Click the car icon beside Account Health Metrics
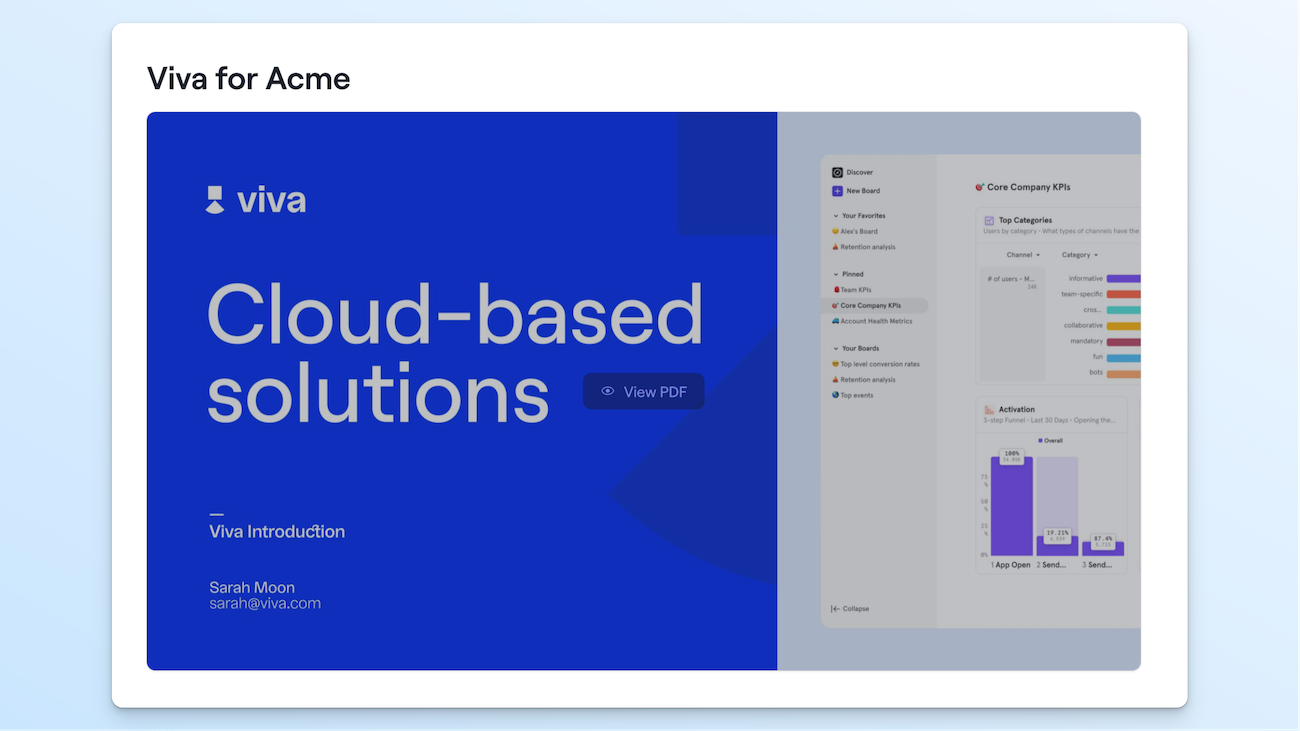Screen dimensions: 1300x731 (835, 321)
